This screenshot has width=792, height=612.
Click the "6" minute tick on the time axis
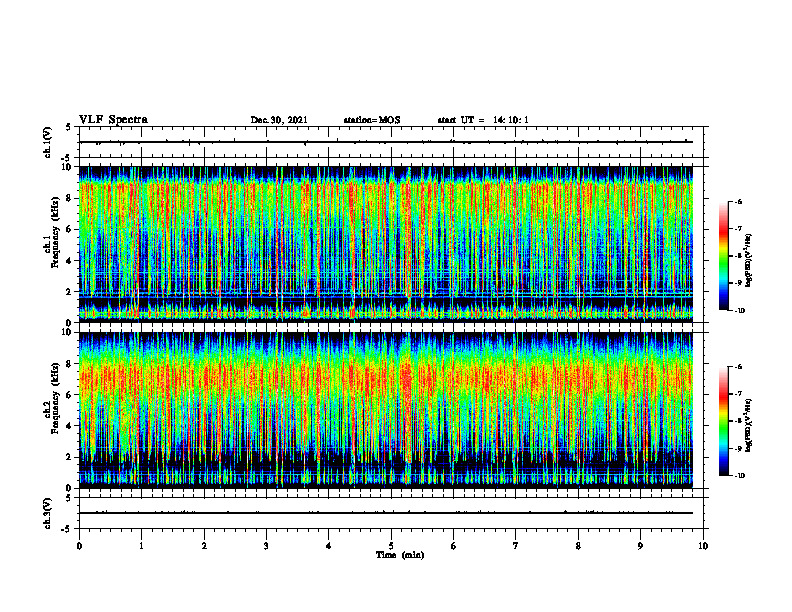click(454, 546)
